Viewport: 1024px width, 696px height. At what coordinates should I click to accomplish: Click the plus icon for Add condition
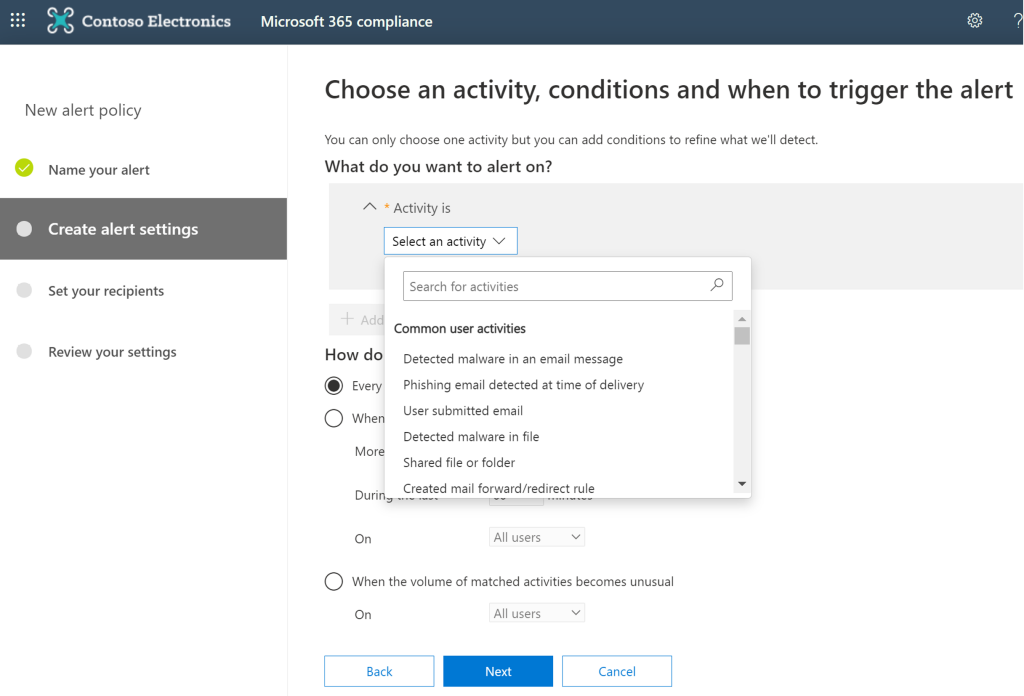point(347,319)
